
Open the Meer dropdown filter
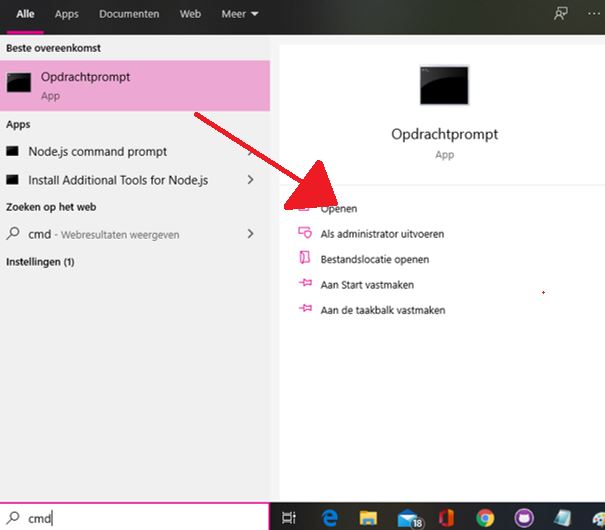click(238, 15)
